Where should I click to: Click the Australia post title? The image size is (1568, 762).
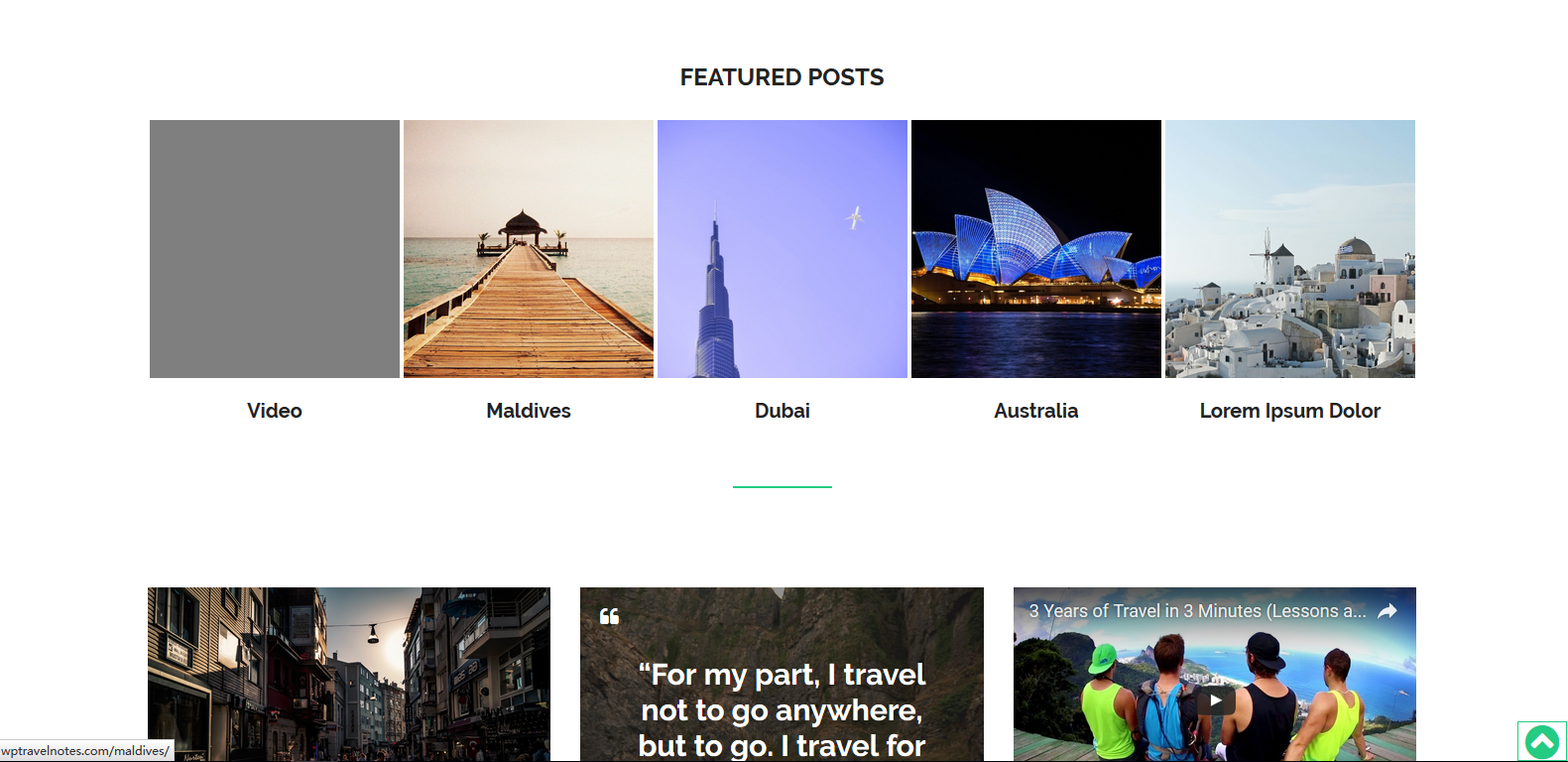[1036, 411]
